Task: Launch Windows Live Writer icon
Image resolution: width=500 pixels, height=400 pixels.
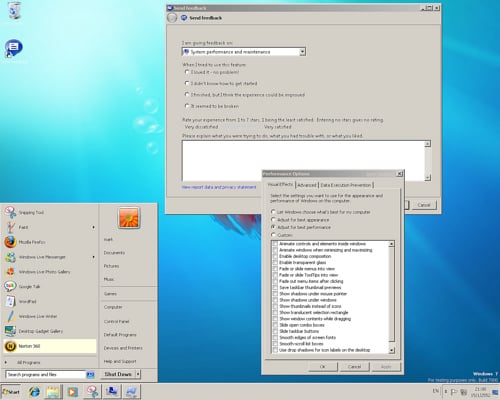Action: pyautogui.click(x=10, y=316)
